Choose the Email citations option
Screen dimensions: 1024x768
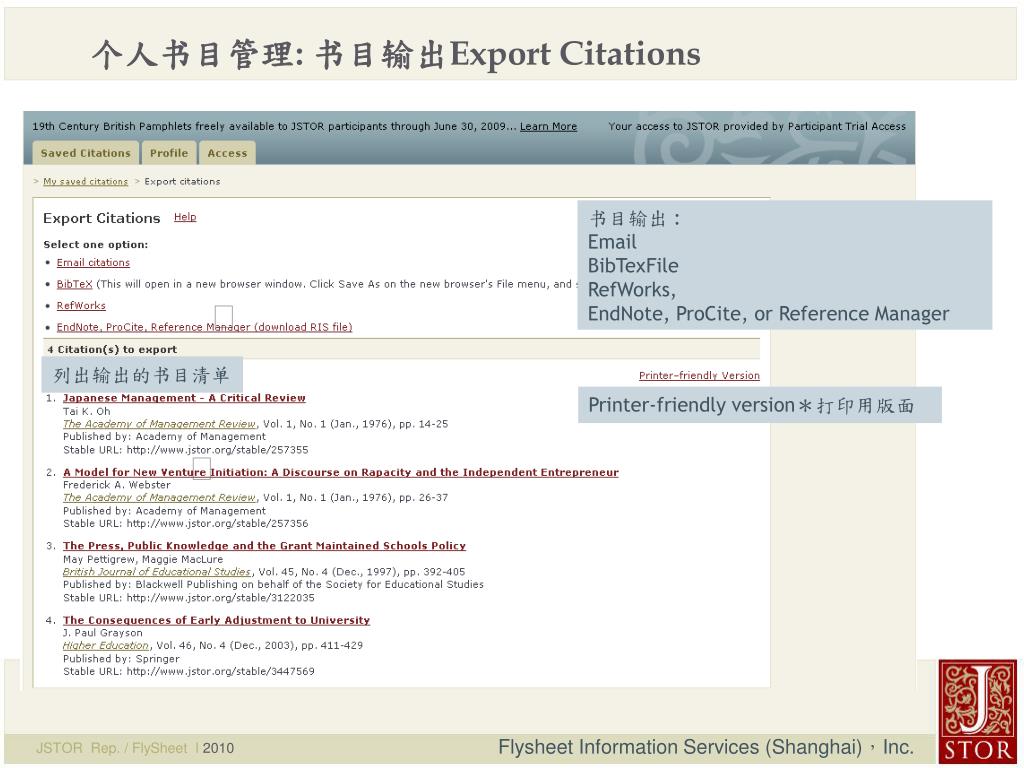[93, 263]
